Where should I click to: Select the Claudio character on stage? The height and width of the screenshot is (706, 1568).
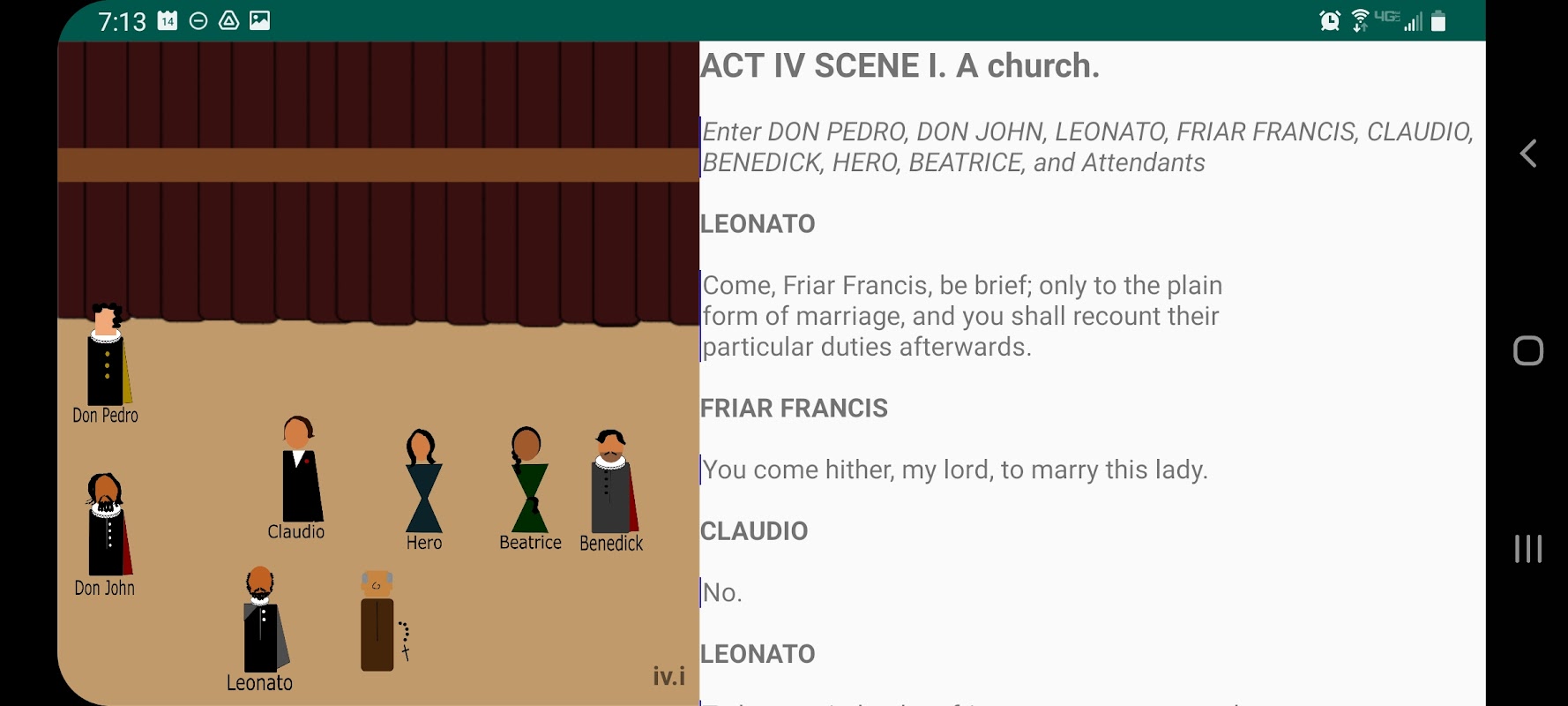[x=301, y=469]
